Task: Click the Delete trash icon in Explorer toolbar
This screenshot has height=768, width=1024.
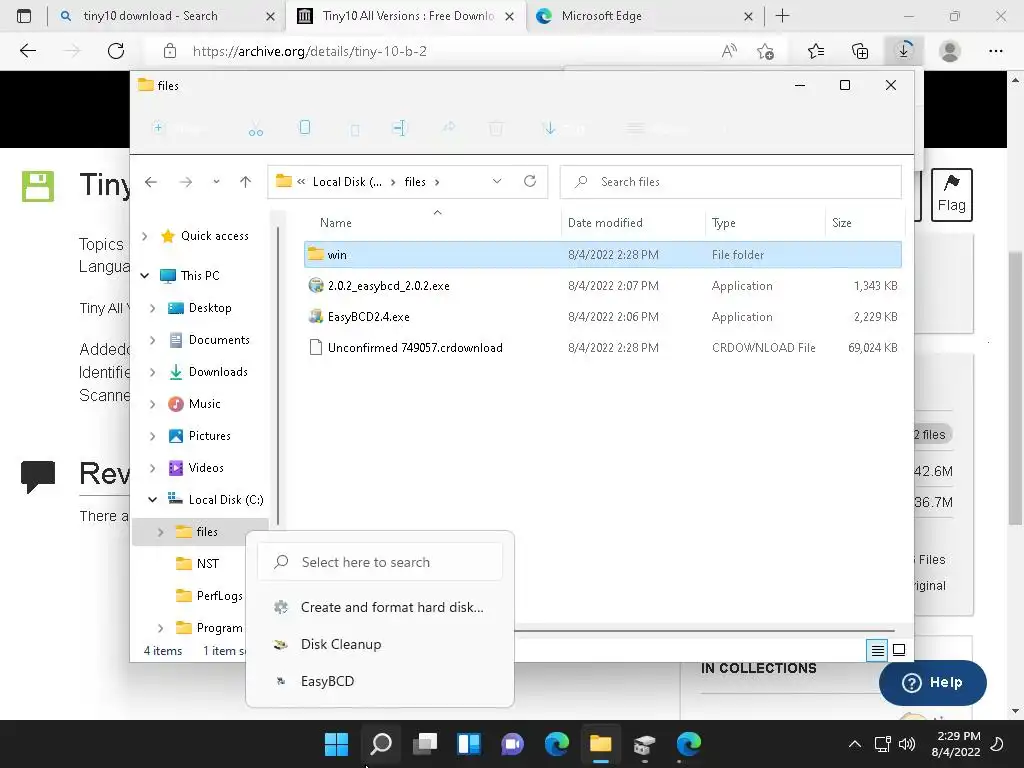Action: tap(496, 128)
